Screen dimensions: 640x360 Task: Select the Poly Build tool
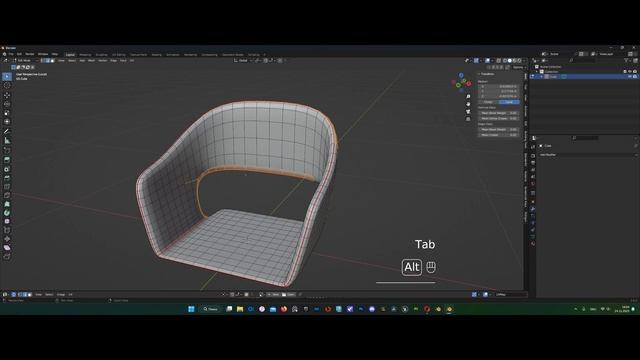[x=7, y=204]
